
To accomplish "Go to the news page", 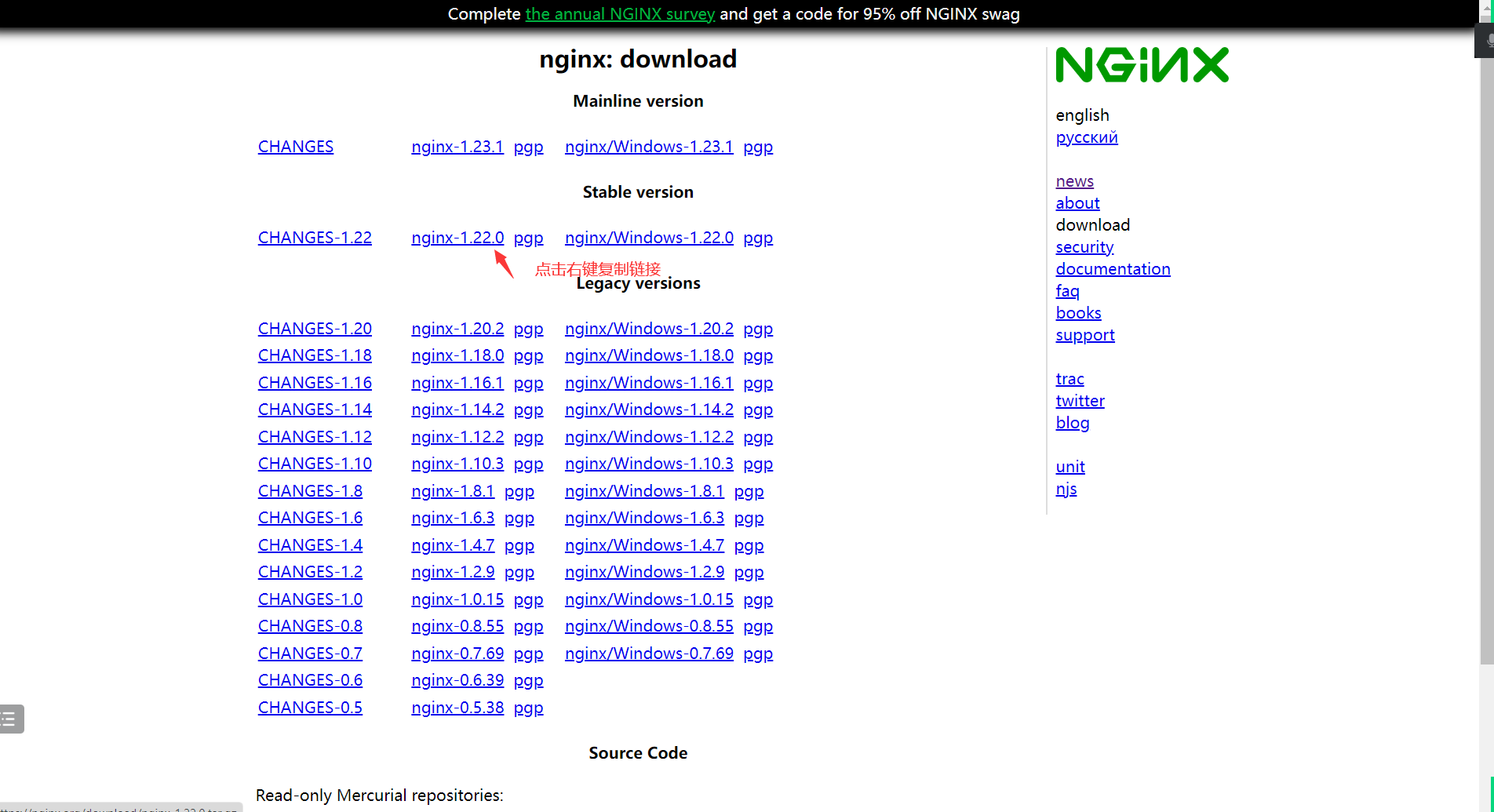I will pos(1074,181).
